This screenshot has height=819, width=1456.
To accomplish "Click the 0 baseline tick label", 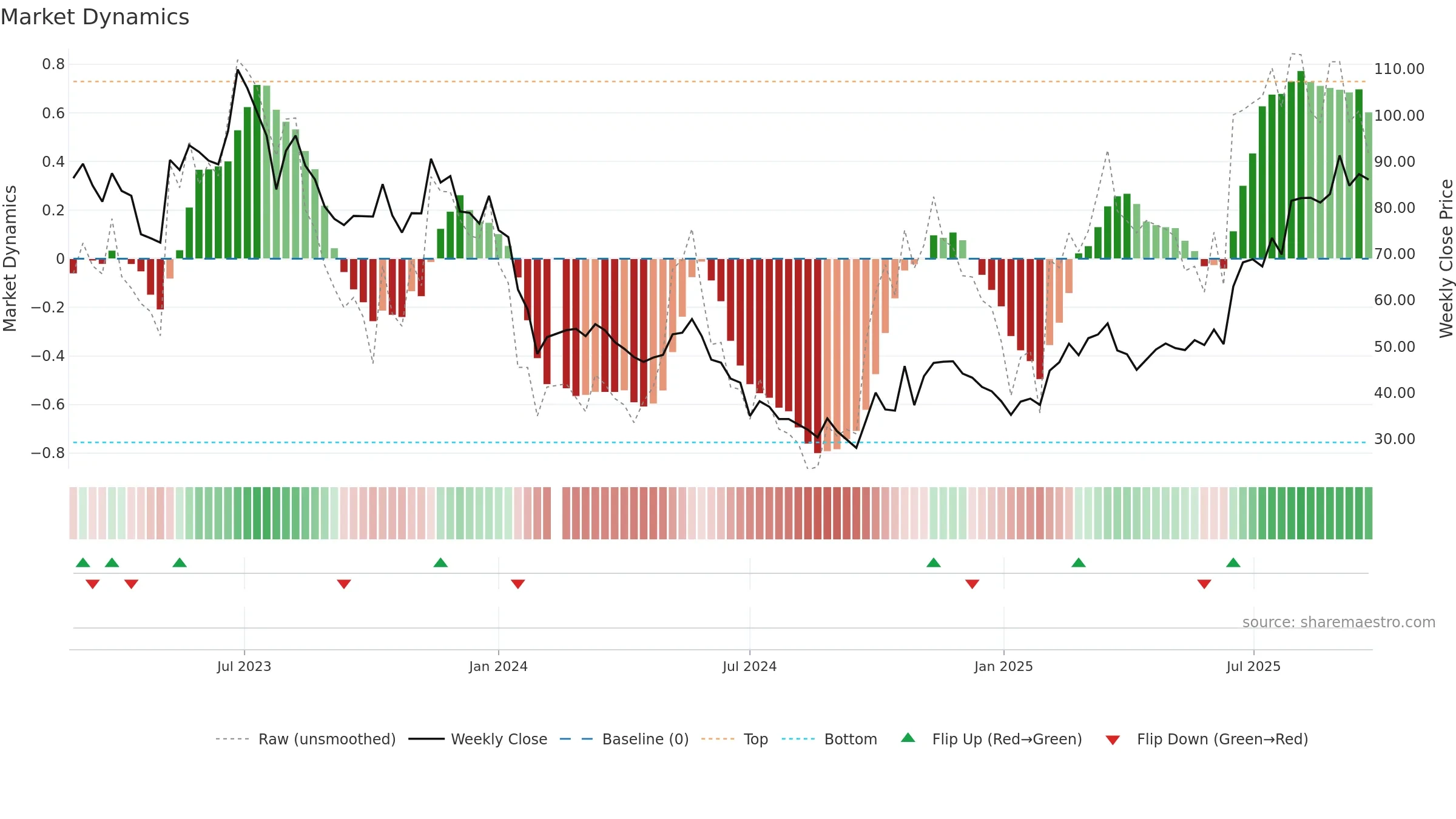I will [x=60, y=259].
